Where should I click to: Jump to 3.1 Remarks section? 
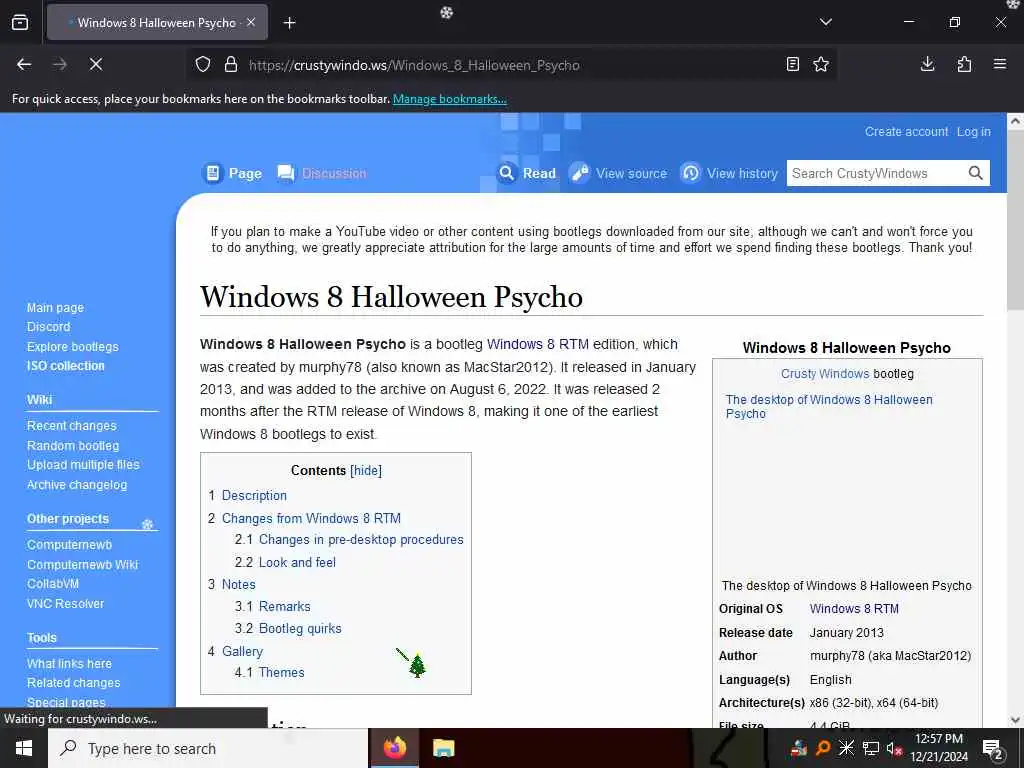coord(273,606)
